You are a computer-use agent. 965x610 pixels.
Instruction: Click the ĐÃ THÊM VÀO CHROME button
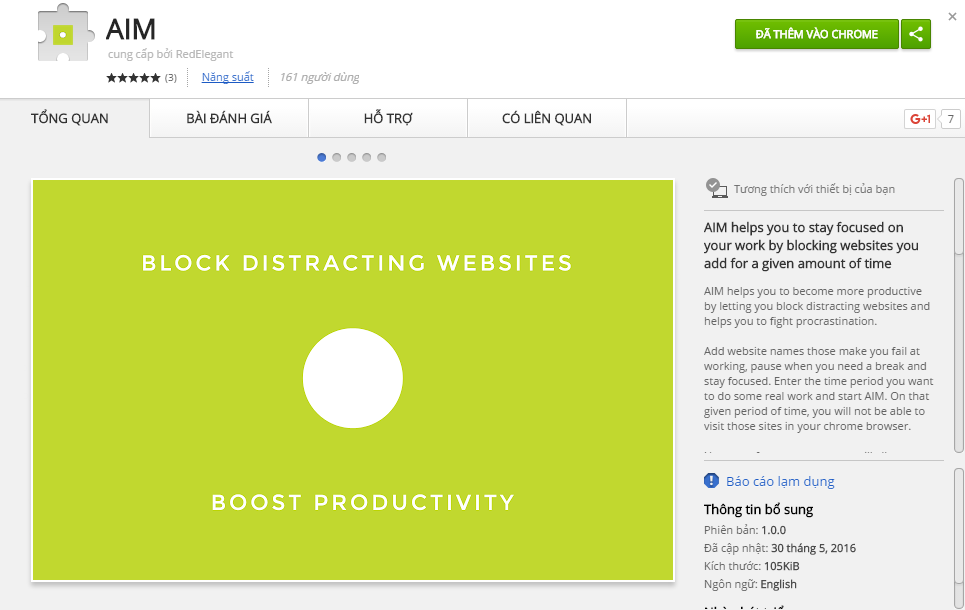tap(817, 34)
